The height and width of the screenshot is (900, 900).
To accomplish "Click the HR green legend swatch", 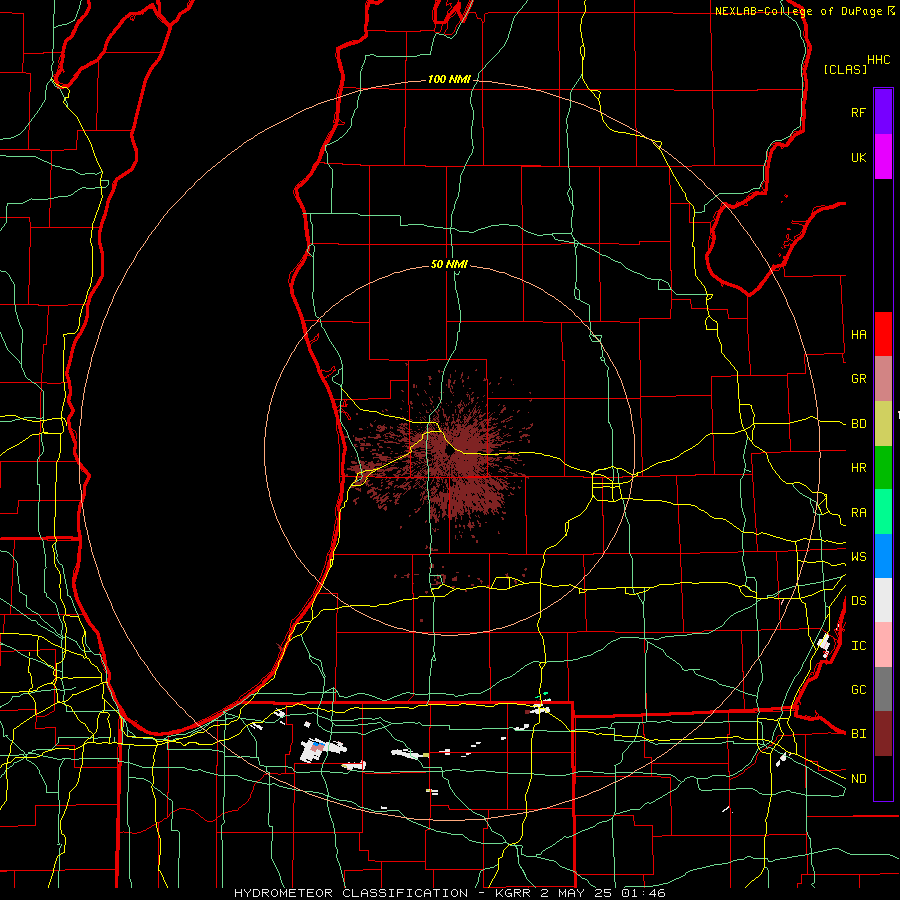I will pos(883,468).
